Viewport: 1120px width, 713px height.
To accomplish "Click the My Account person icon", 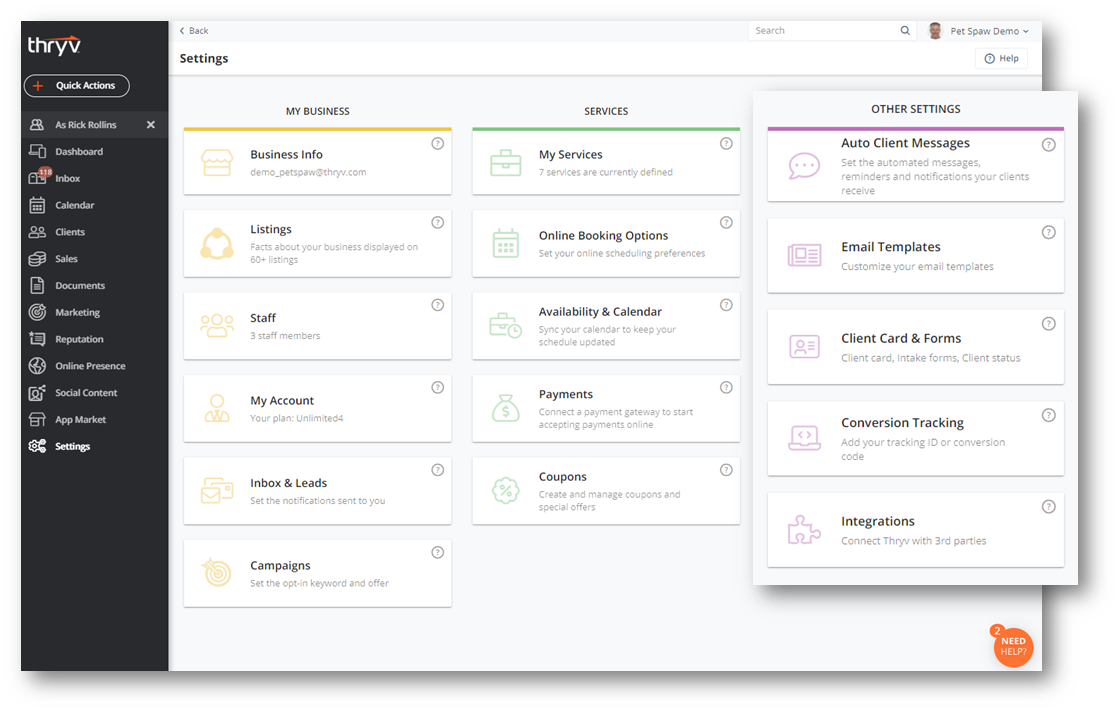I will [x=217, y=408].
